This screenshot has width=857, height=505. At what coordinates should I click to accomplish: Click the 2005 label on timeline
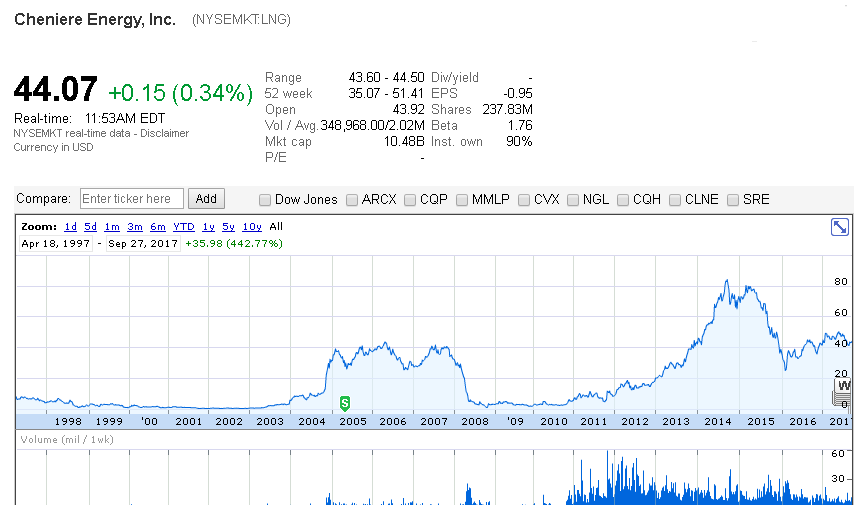(x=353, y=421)
